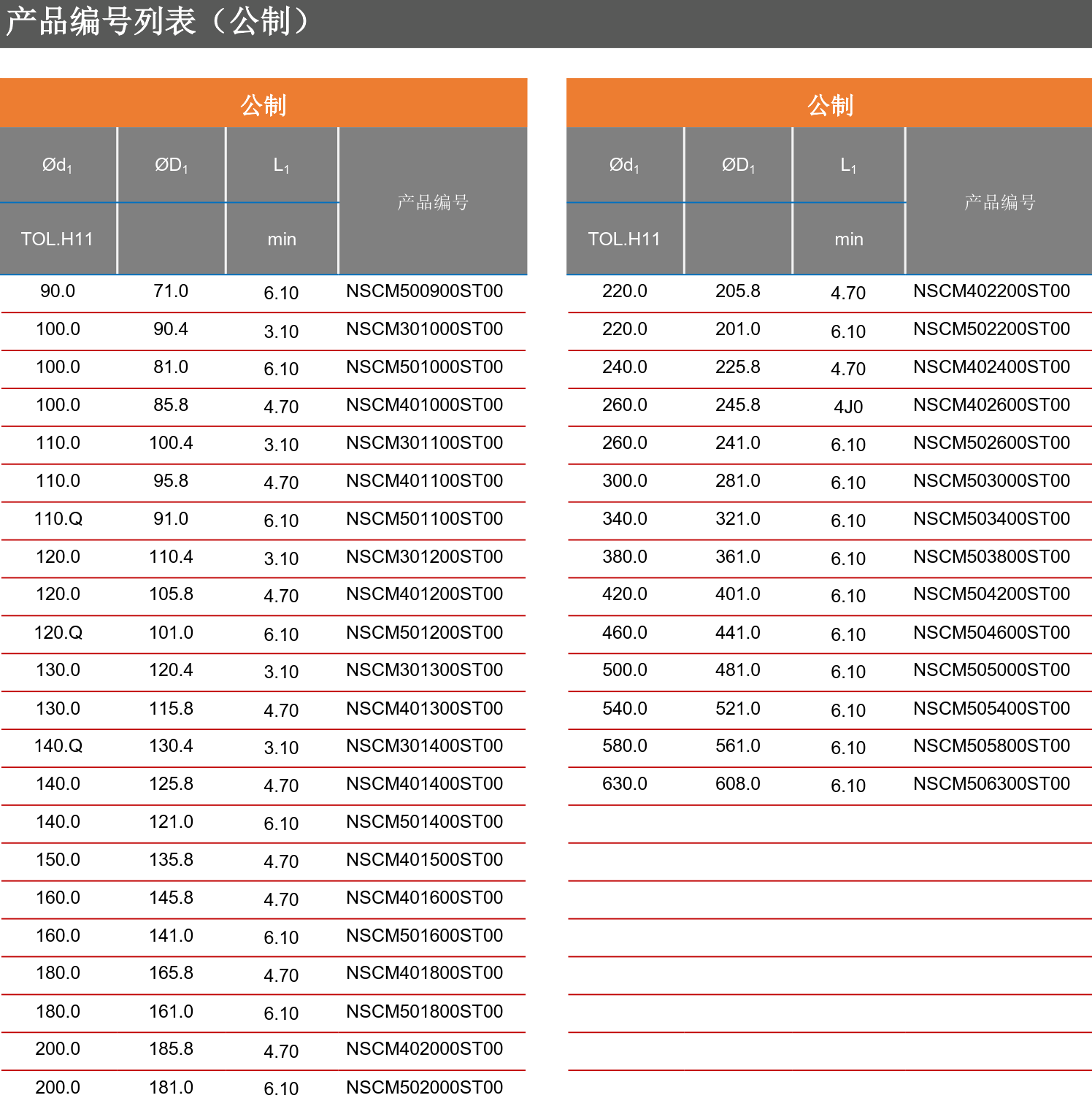Screen dimensions: 1092x1106
Task: Click the page title 产品编号列表（公制）
Action: 158,22
